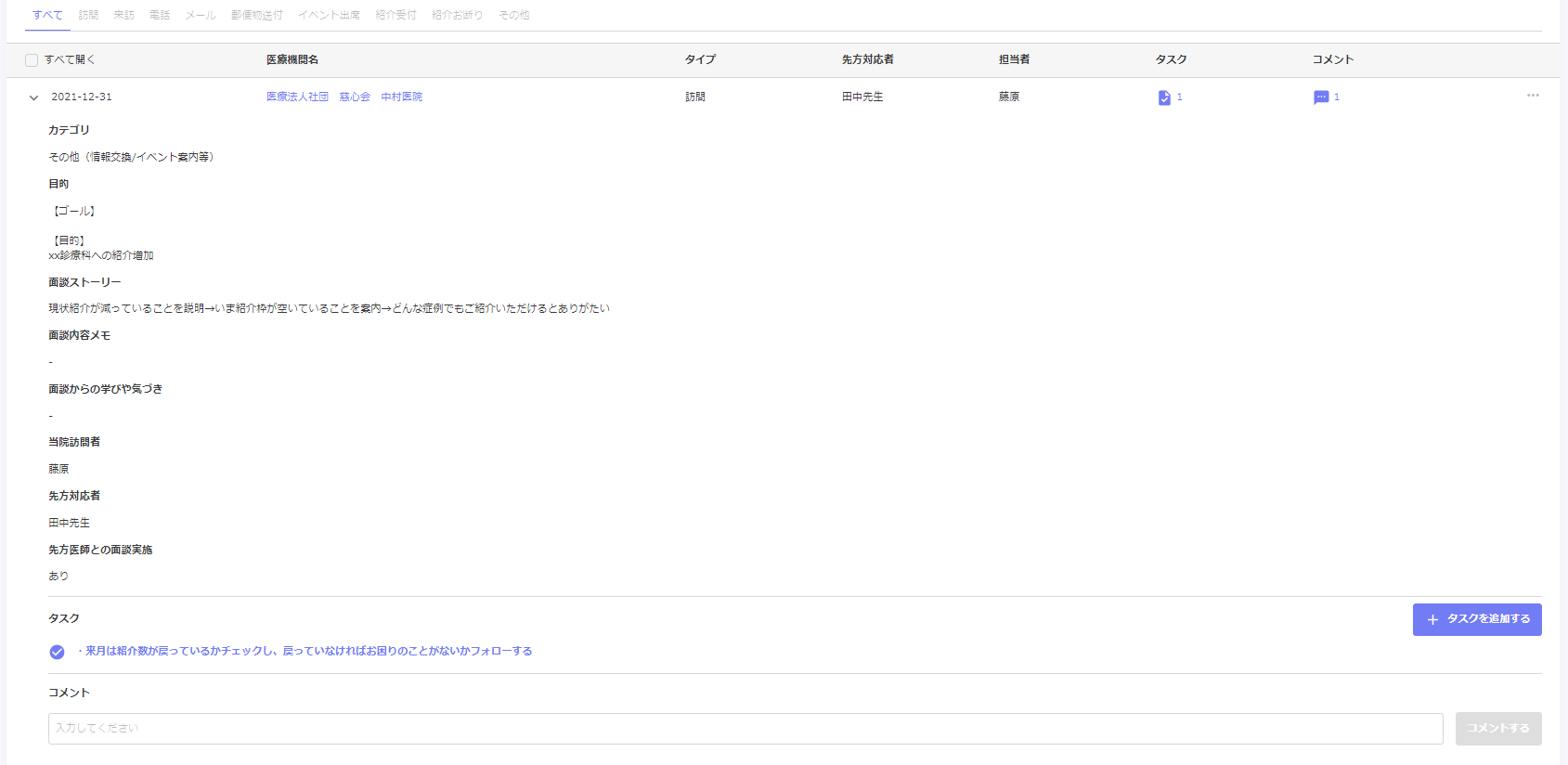The image size is (1568, 765).
Task: Click the コメント column header
Action: point(1333,59)
